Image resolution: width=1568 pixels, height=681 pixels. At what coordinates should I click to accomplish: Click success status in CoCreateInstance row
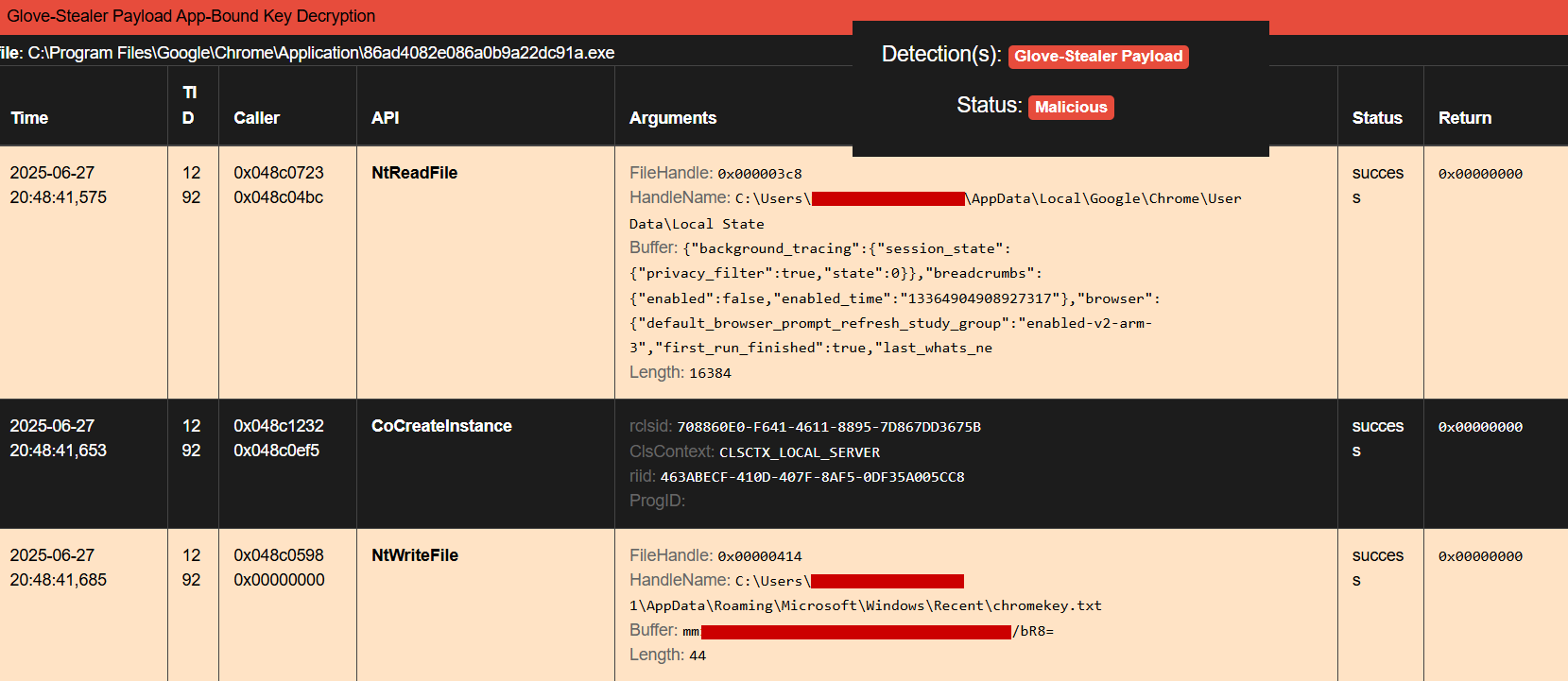click(x=1377, y=438)
